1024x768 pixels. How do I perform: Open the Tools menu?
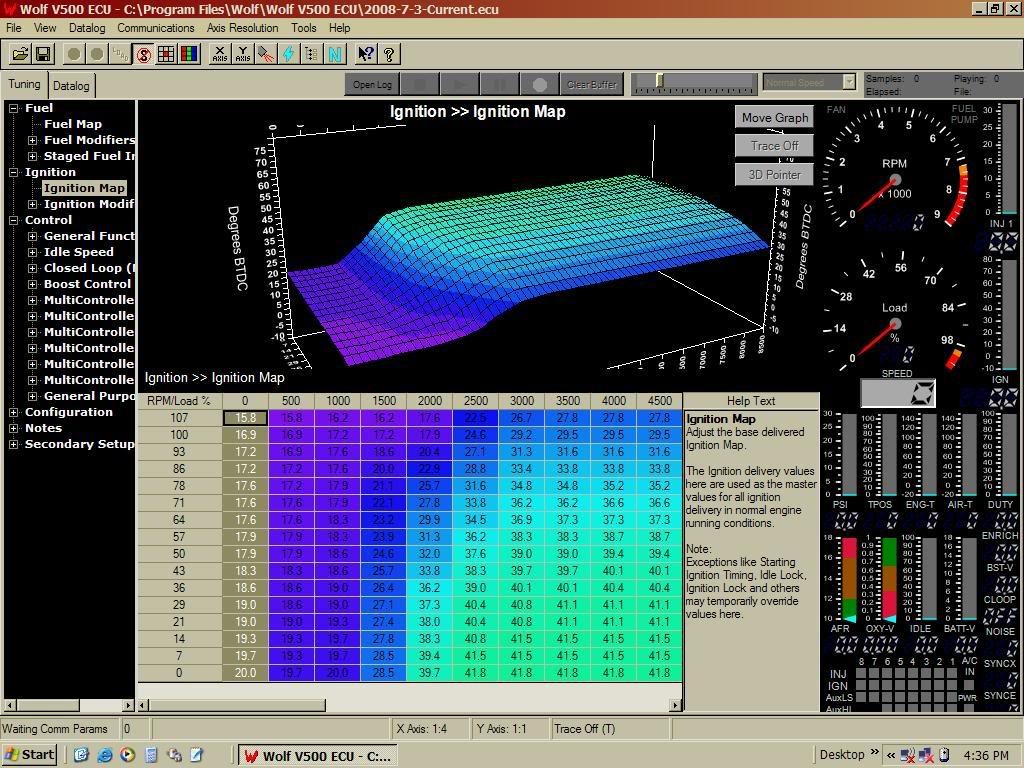pos(304,28)
